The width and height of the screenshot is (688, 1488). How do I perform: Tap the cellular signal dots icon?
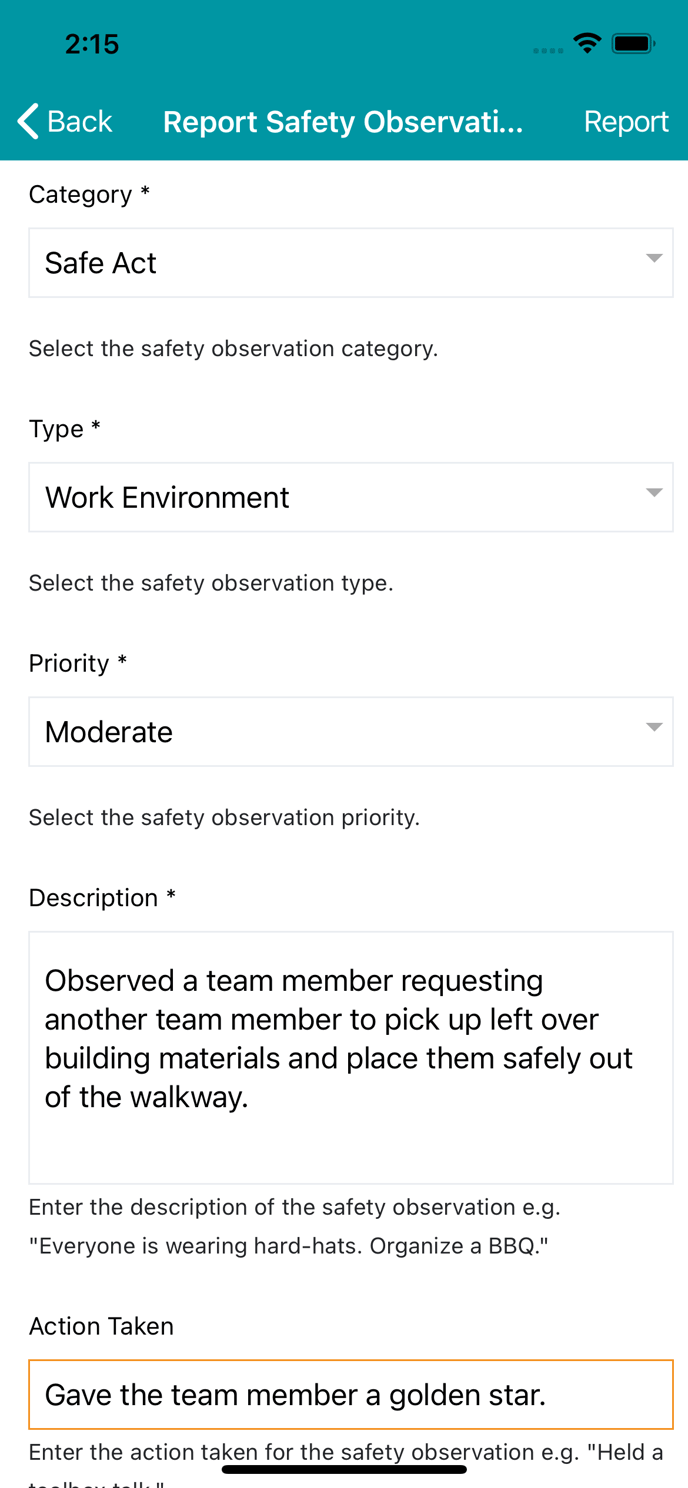tap(548, 50)
